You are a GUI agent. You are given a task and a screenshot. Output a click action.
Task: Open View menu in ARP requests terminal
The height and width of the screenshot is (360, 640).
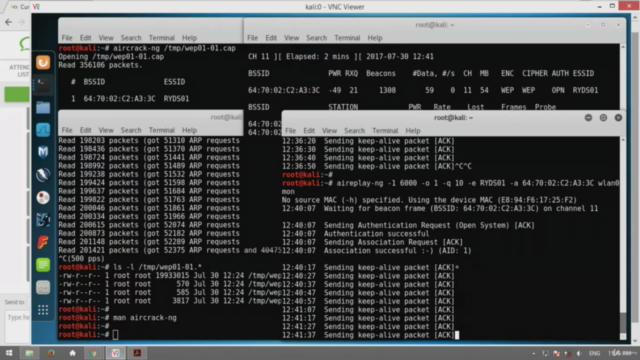click(x=106, y=130)
